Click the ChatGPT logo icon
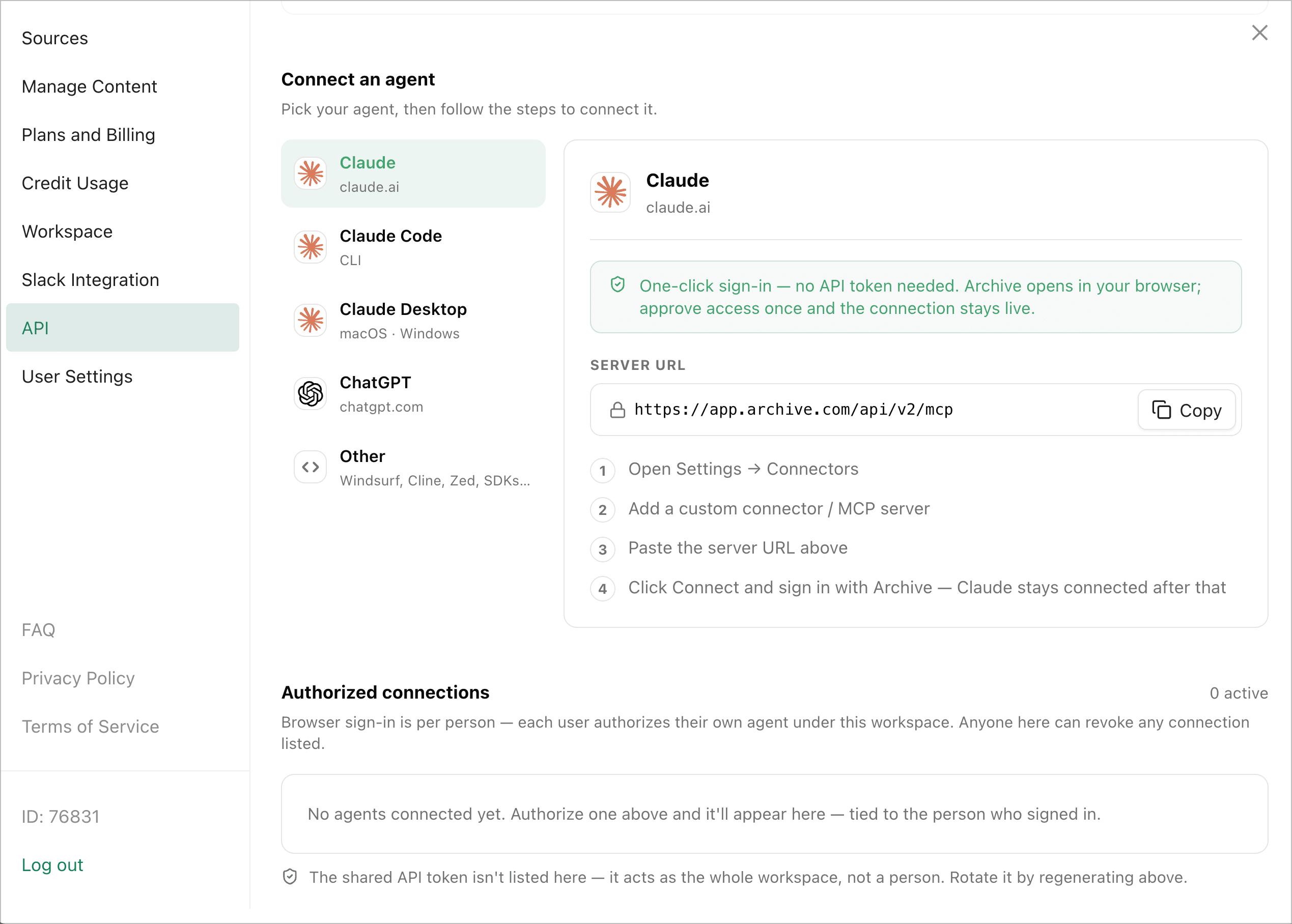 coord(310,394)
